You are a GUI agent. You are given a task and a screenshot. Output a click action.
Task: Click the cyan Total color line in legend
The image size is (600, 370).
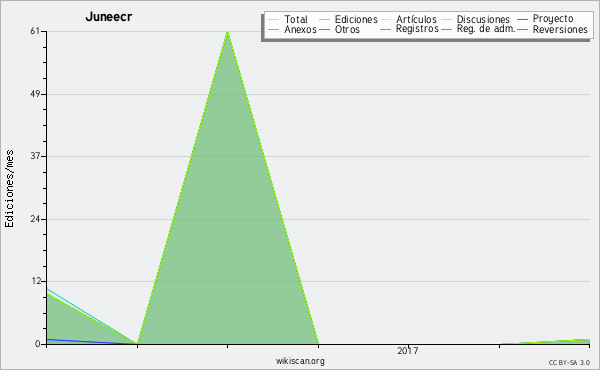pos(274,20)
